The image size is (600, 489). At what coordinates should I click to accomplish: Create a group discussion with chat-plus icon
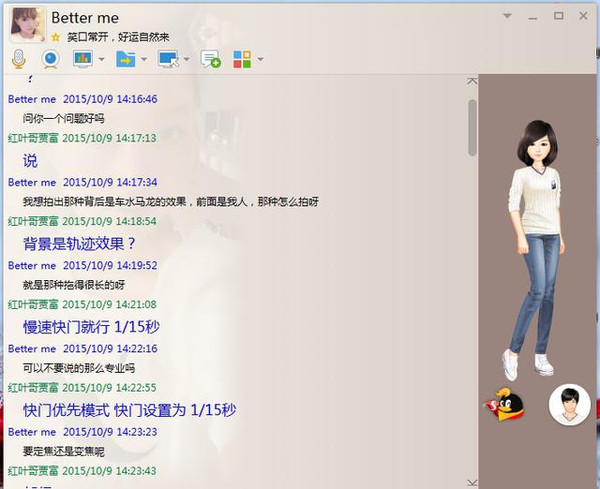click(210, 59)
